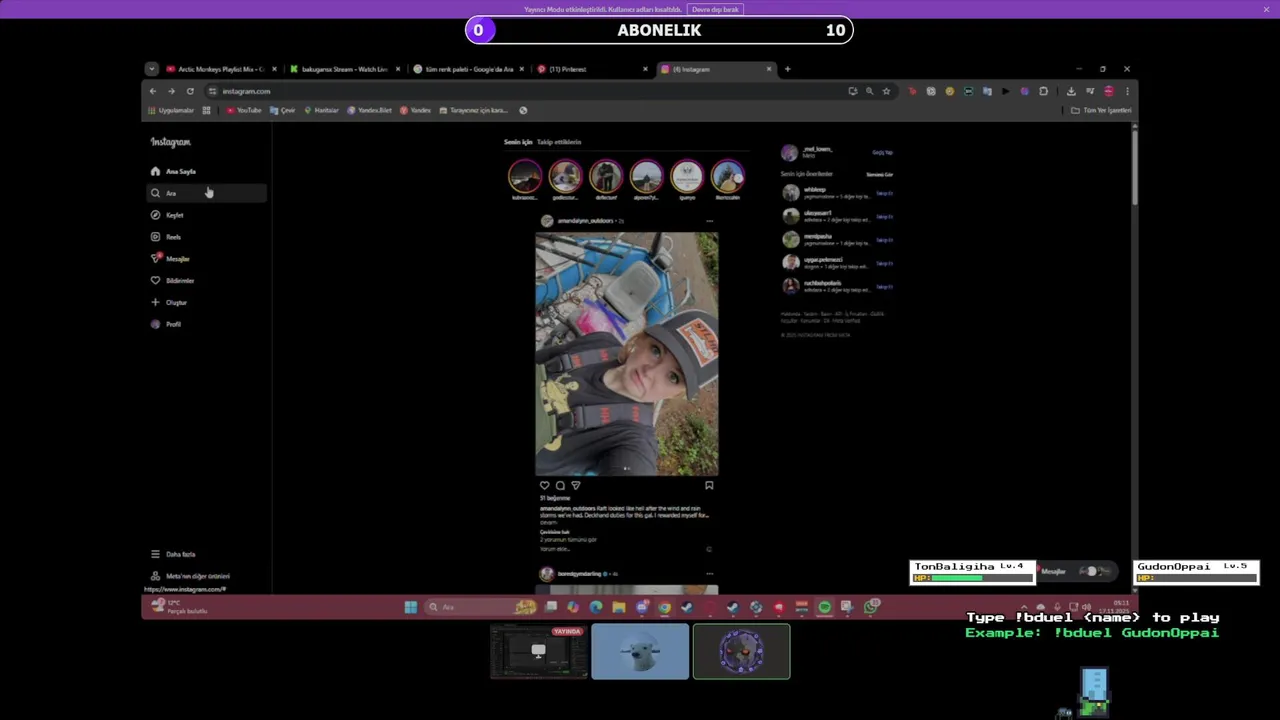
Task: Select the polar bear scene thumbnail
Action: click(640, 651)
